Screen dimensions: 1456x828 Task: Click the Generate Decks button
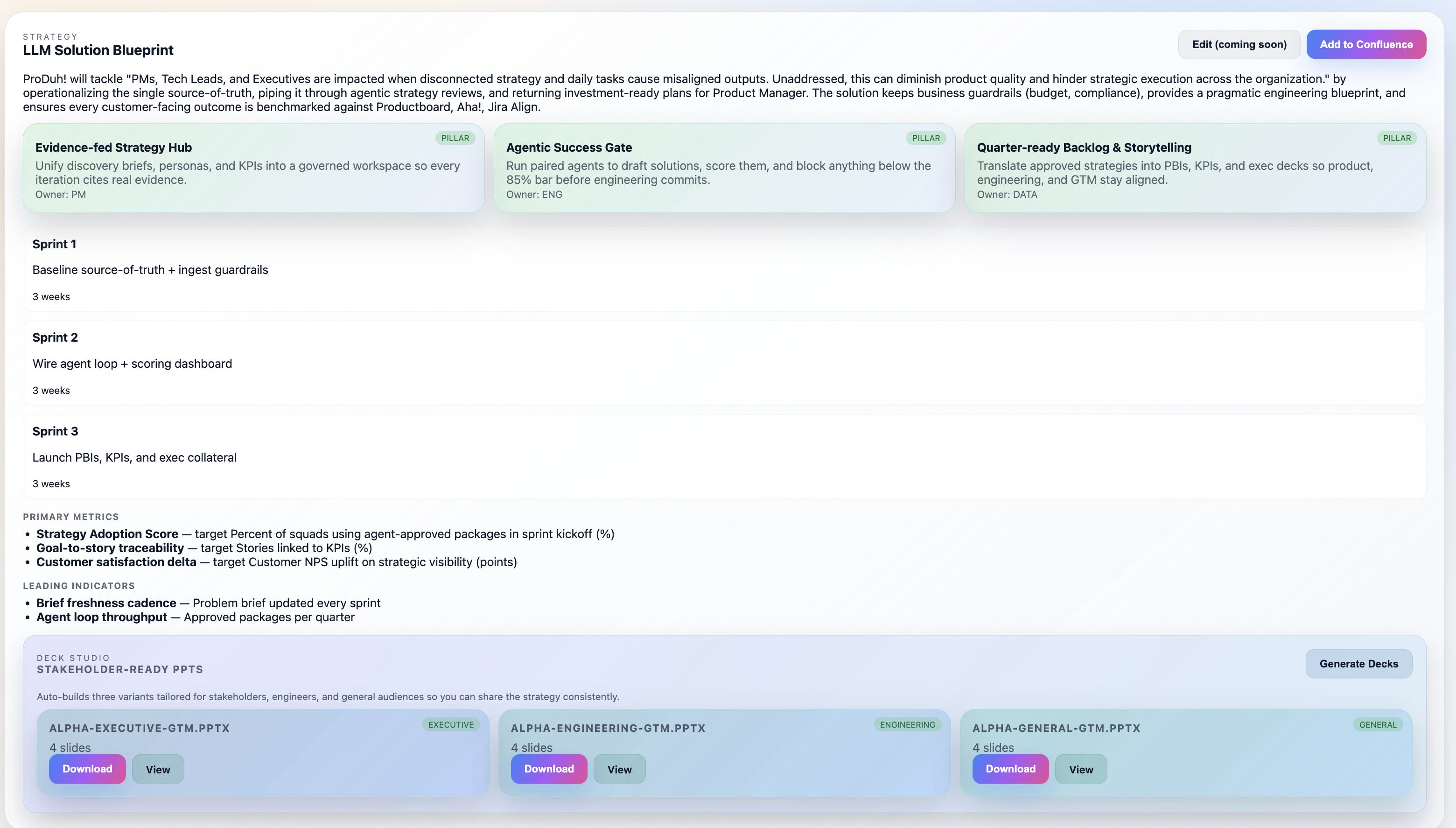point(1358,664)
